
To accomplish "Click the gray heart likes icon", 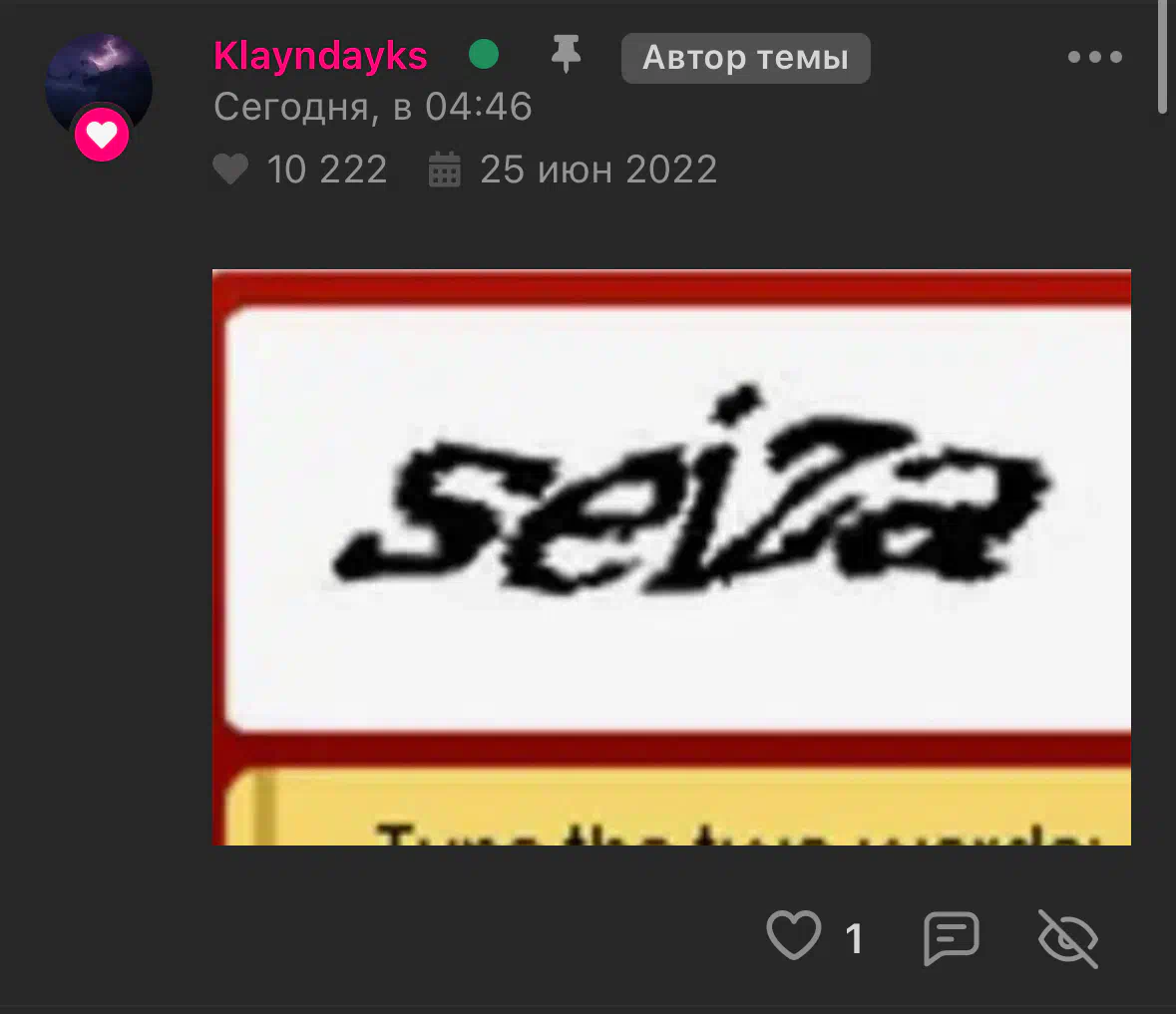I will tap(230, 169).
